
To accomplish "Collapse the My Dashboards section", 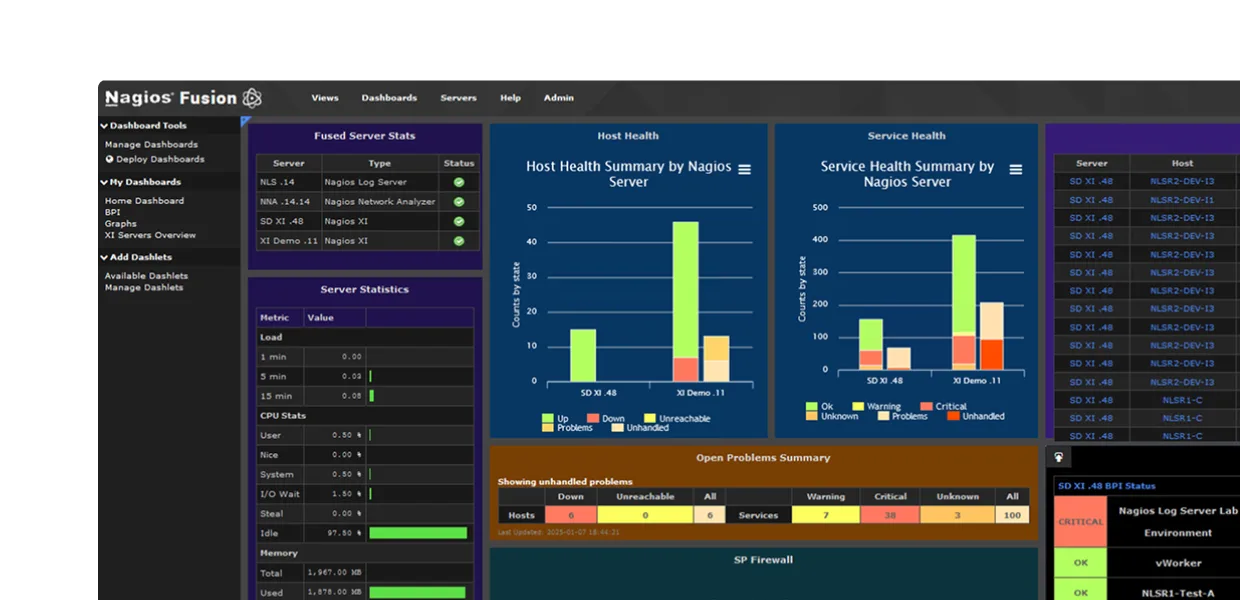I will click(x=104, y=182).
